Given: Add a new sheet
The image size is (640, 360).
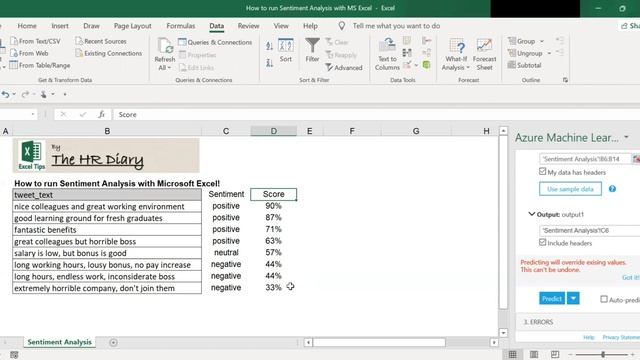Looking at the screenshot, I should [x=113, y=342].
